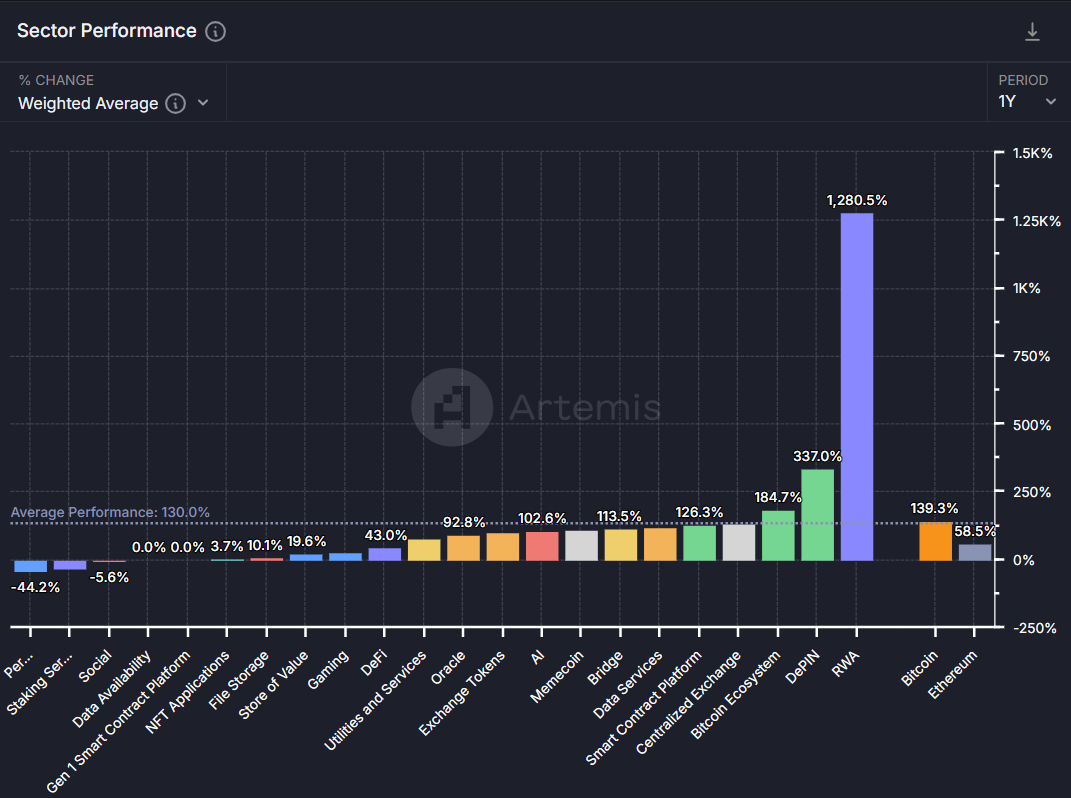Select the green DePIN bar

[x=817, y=514]
